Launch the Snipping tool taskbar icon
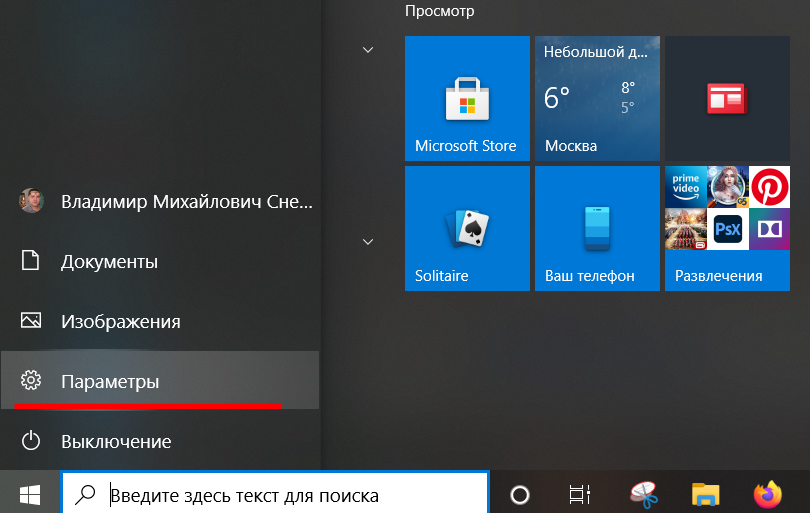 (x=643, y=495)
